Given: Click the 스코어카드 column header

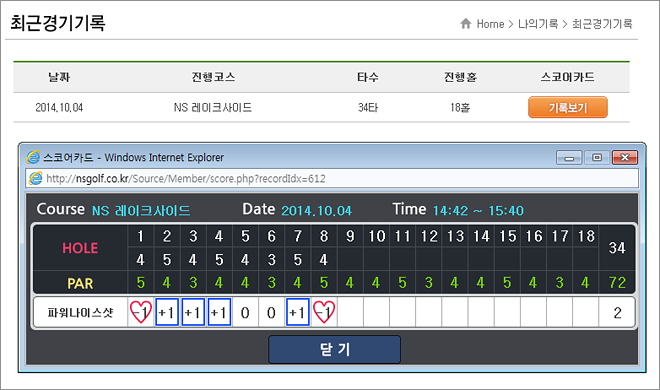Looking at the screenshot, I should 567,77.
